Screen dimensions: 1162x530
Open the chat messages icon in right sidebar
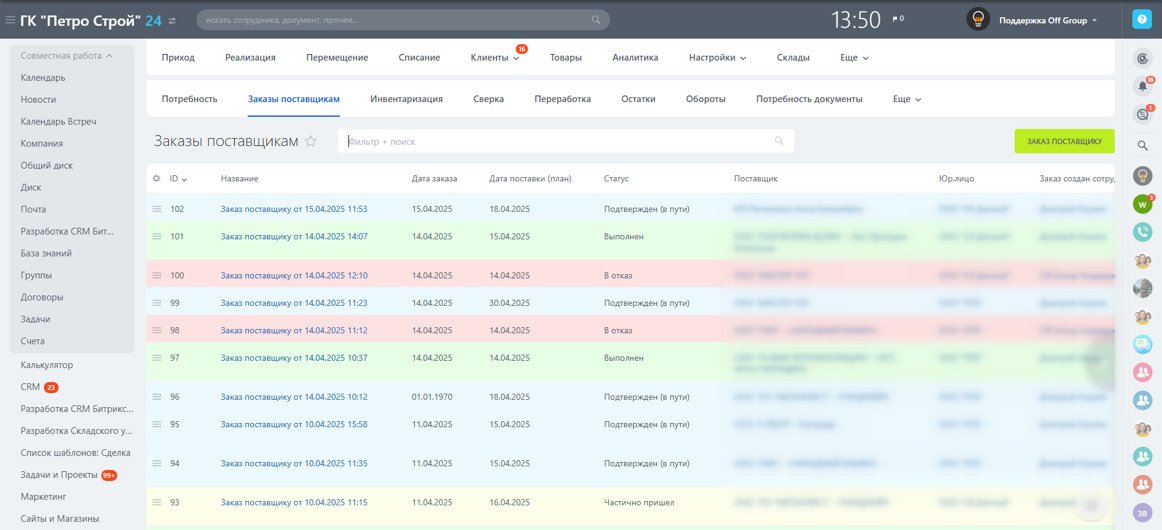(1142, 114)
